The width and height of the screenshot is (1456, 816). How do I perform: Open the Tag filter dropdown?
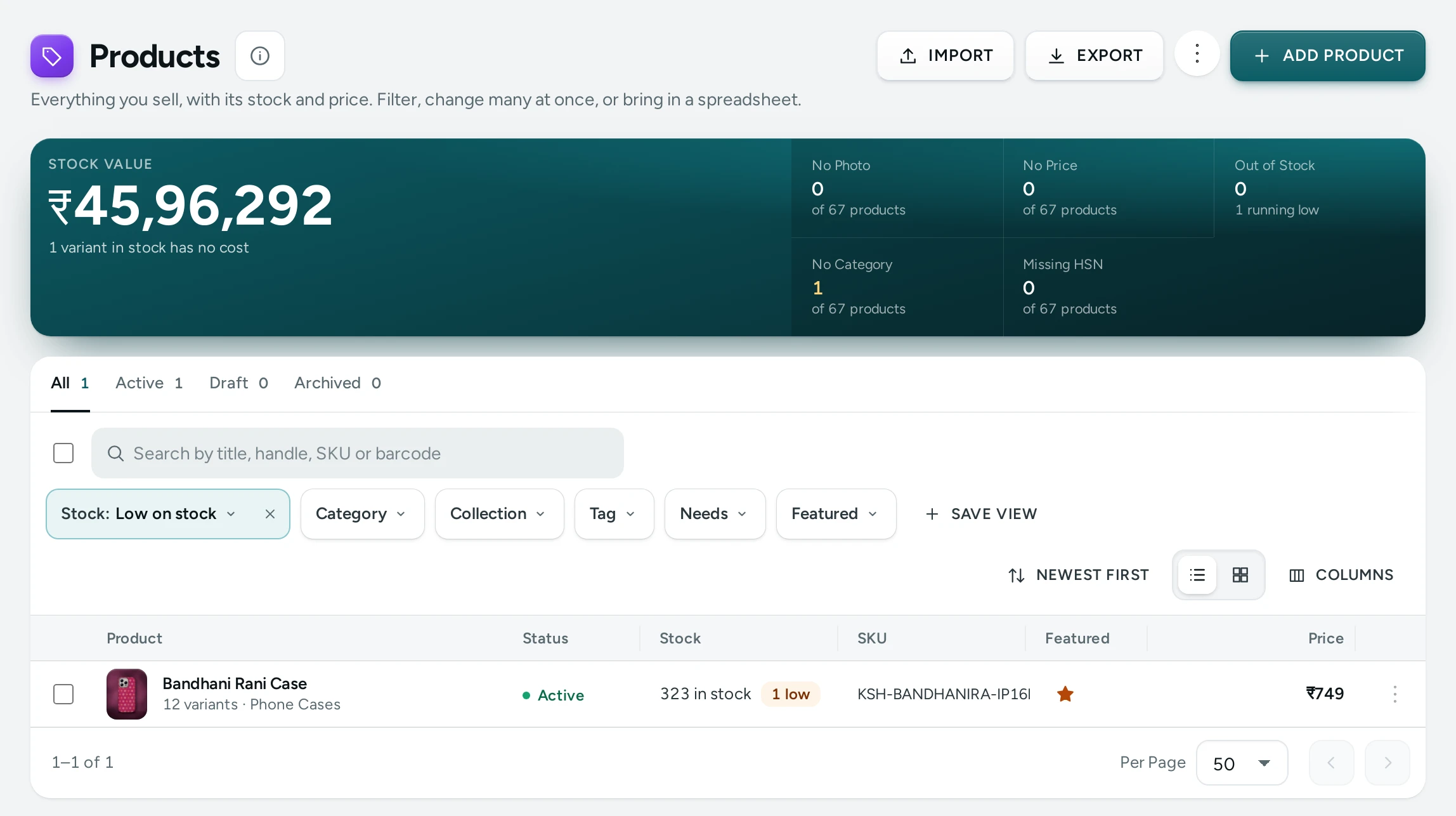[614, 514]
